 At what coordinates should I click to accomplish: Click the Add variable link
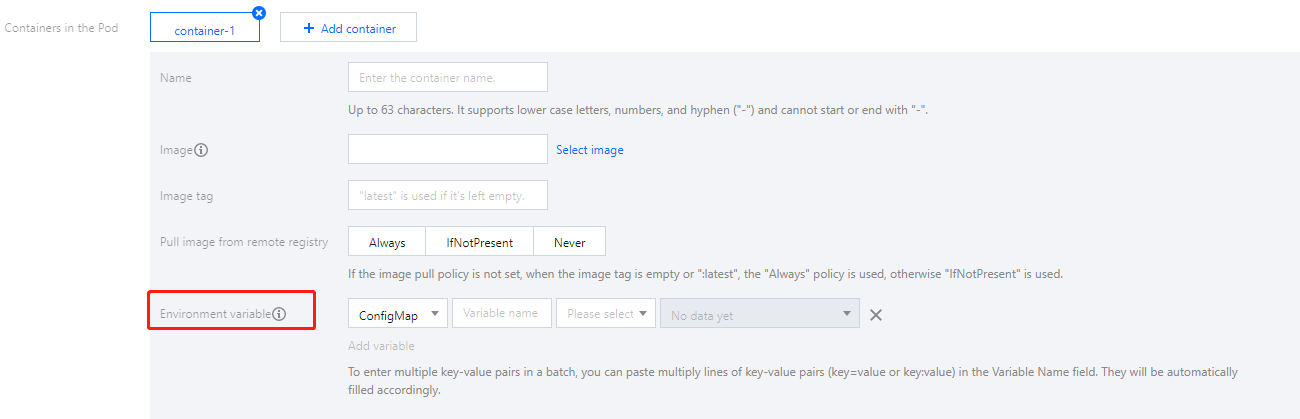(x=381, y=346)
